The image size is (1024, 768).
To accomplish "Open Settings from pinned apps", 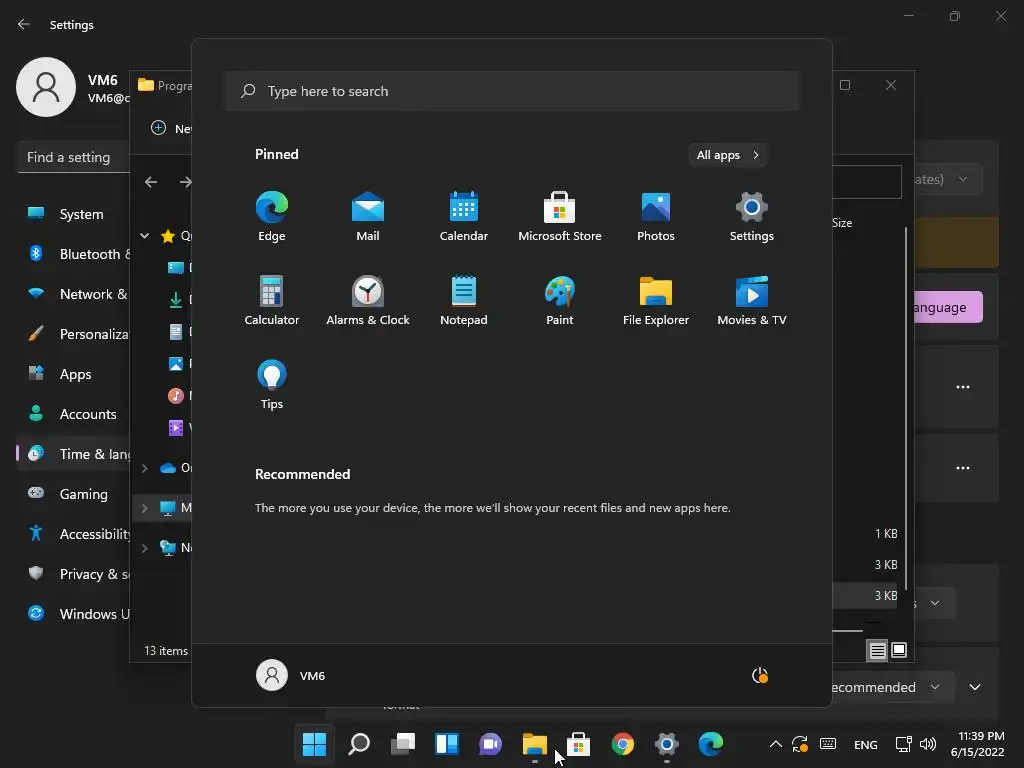I will pyautogui.click(x=752, y=216).
